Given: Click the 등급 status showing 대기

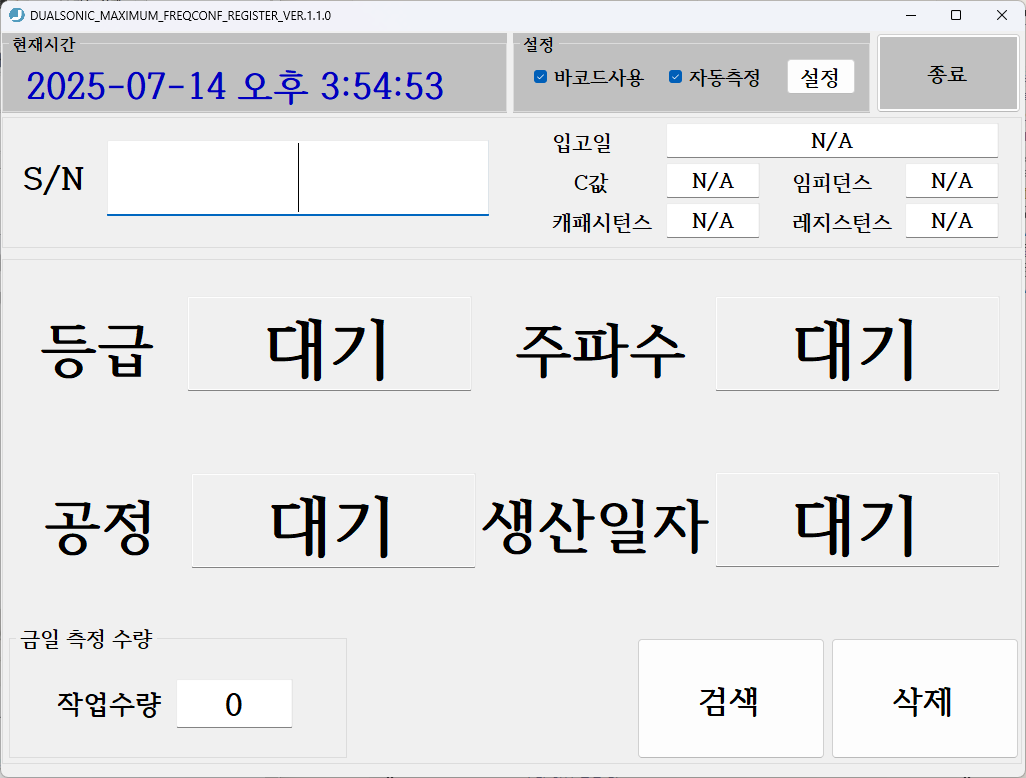Looking at the screenshot, I should [x=329, y=342].
